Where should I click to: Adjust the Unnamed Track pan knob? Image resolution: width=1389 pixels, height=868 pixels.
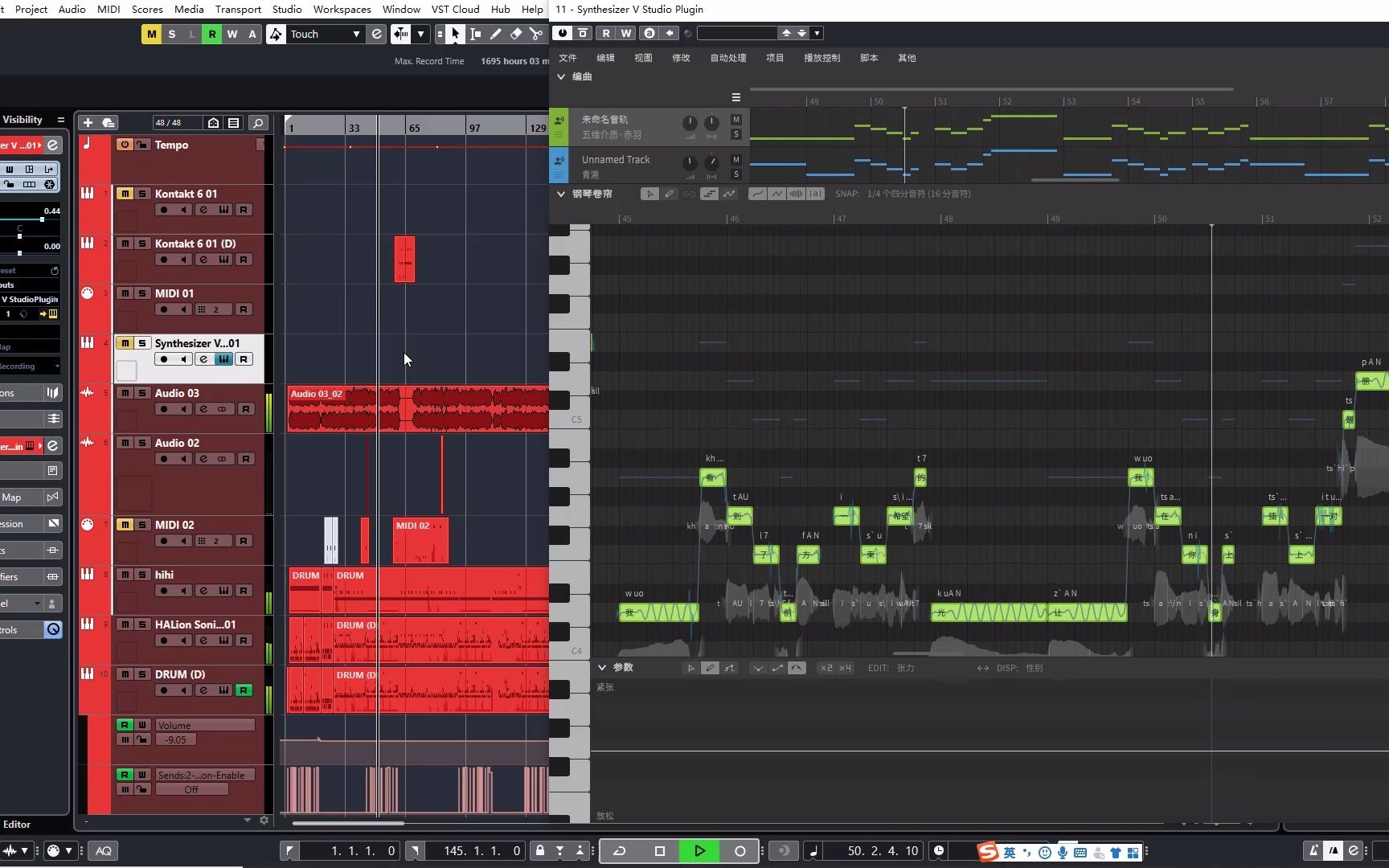(x=711, y=162)
